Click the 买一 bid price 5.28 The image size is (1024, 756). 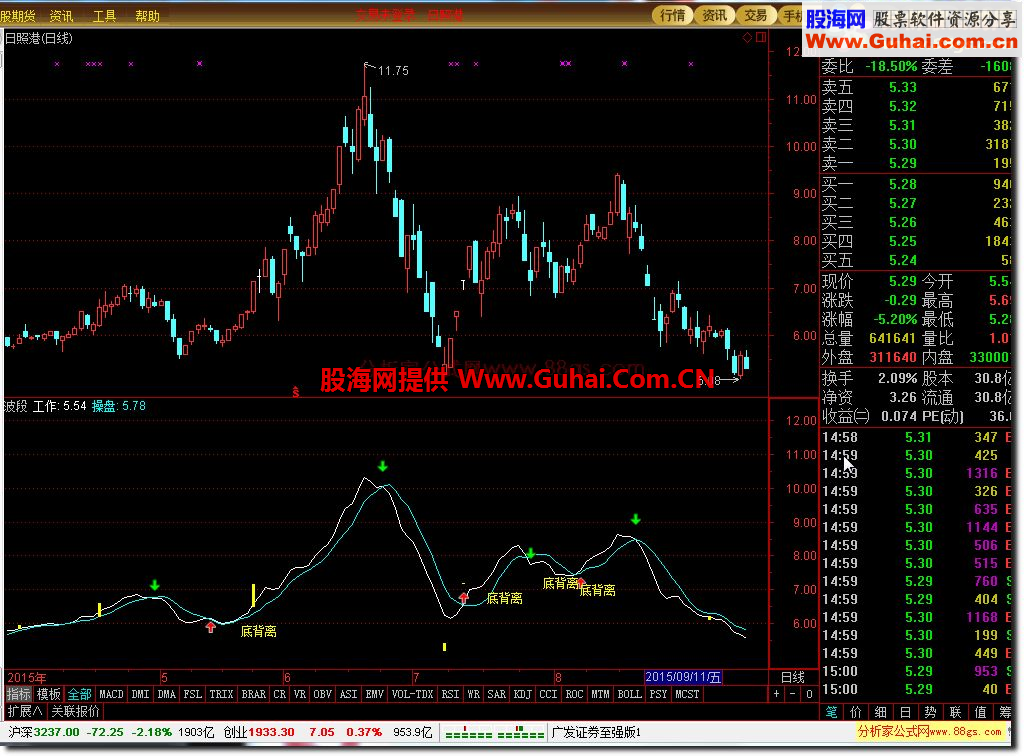[903, 184]
